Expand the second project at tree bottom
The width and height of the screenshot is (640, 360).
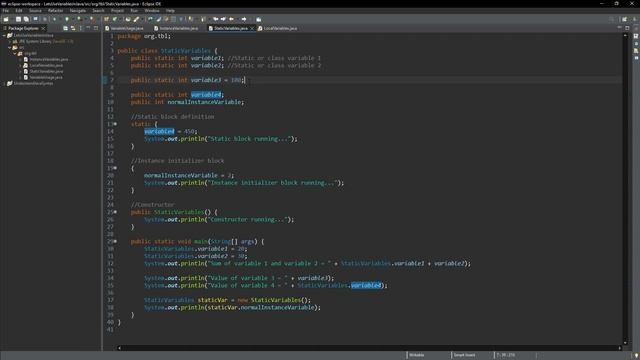click(x=4, y=83)
